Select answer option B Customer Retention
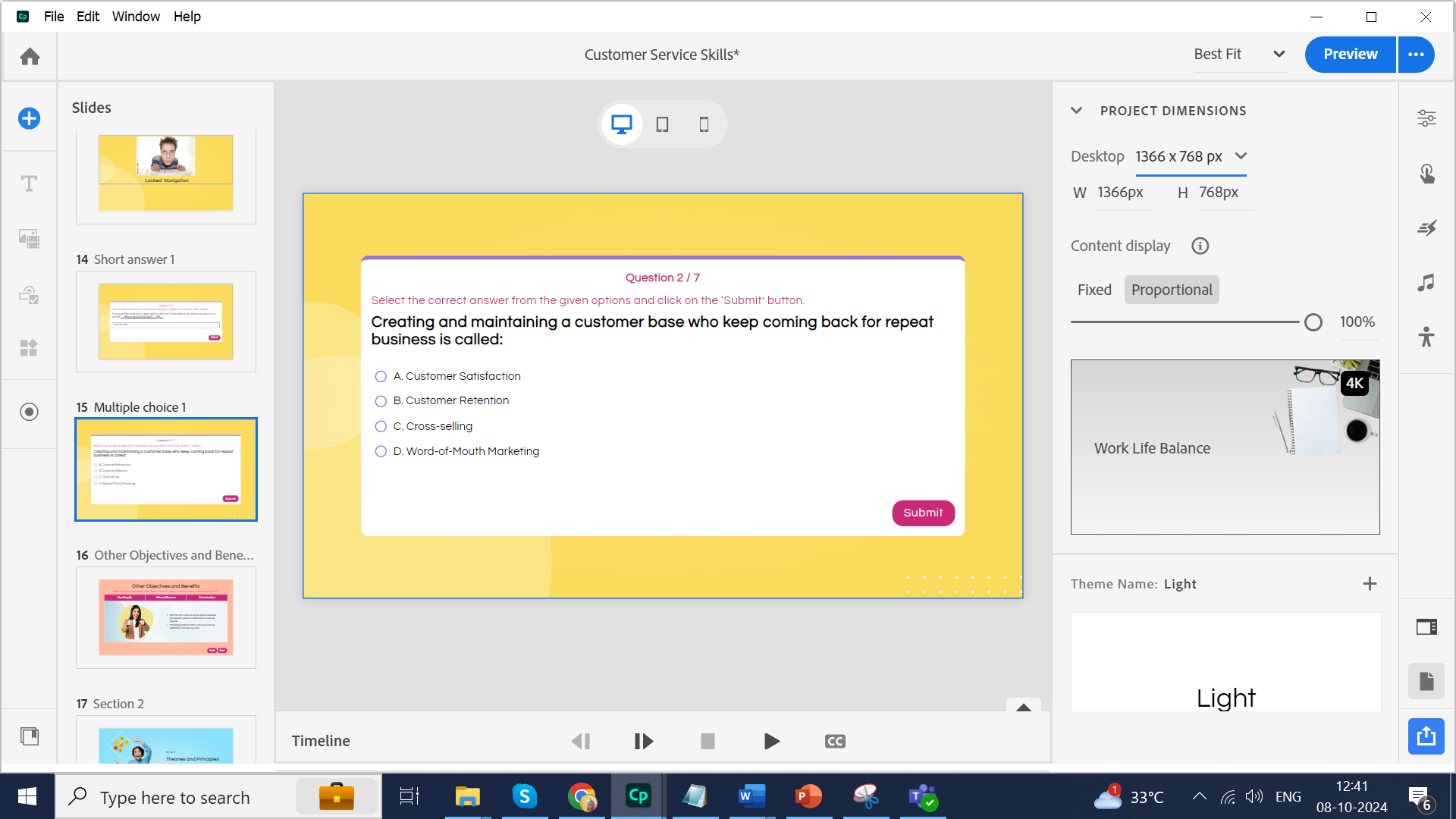 (381, 401)
